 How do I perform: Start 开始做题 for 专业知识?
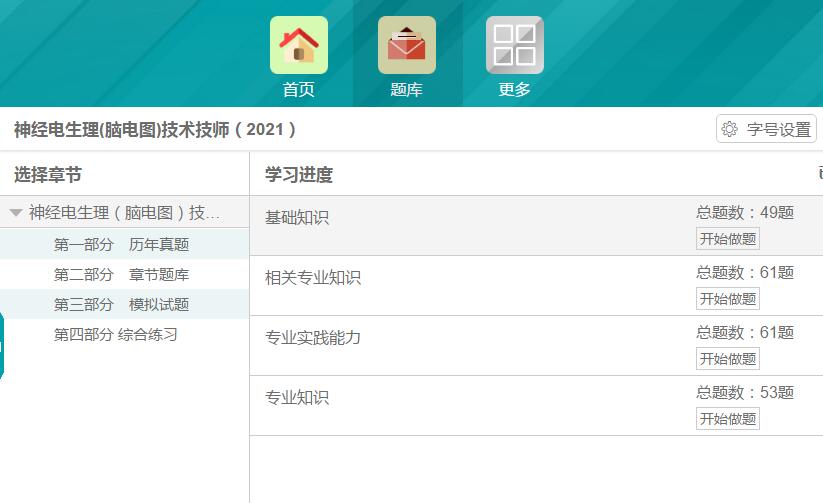(727, 418)
